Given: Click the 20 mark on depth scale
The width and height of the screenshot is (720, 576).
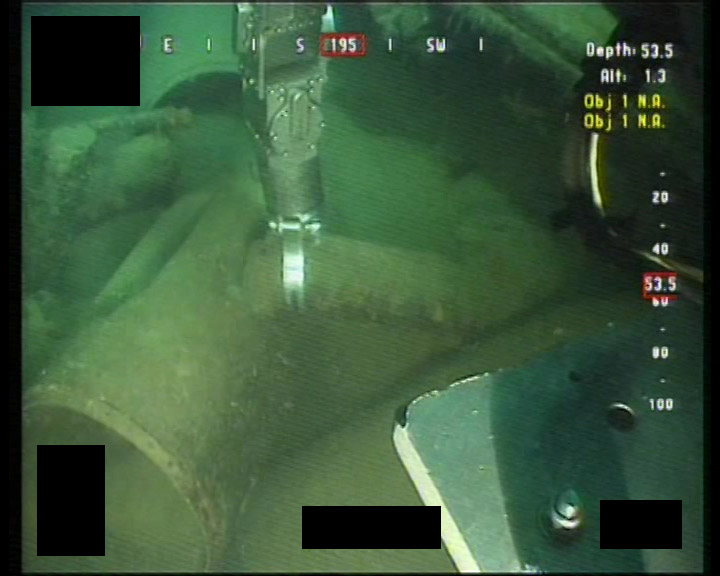Looking at the screenshot, I should click(660, 198).
